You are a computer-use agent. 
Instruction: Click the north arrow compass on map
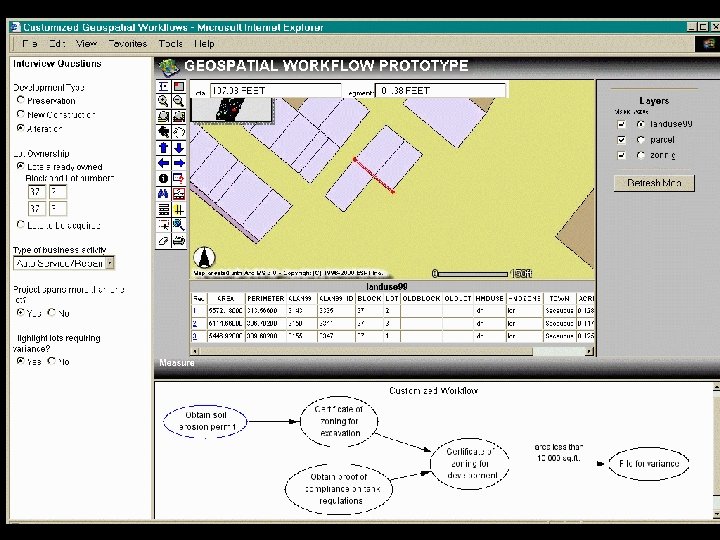204,257
